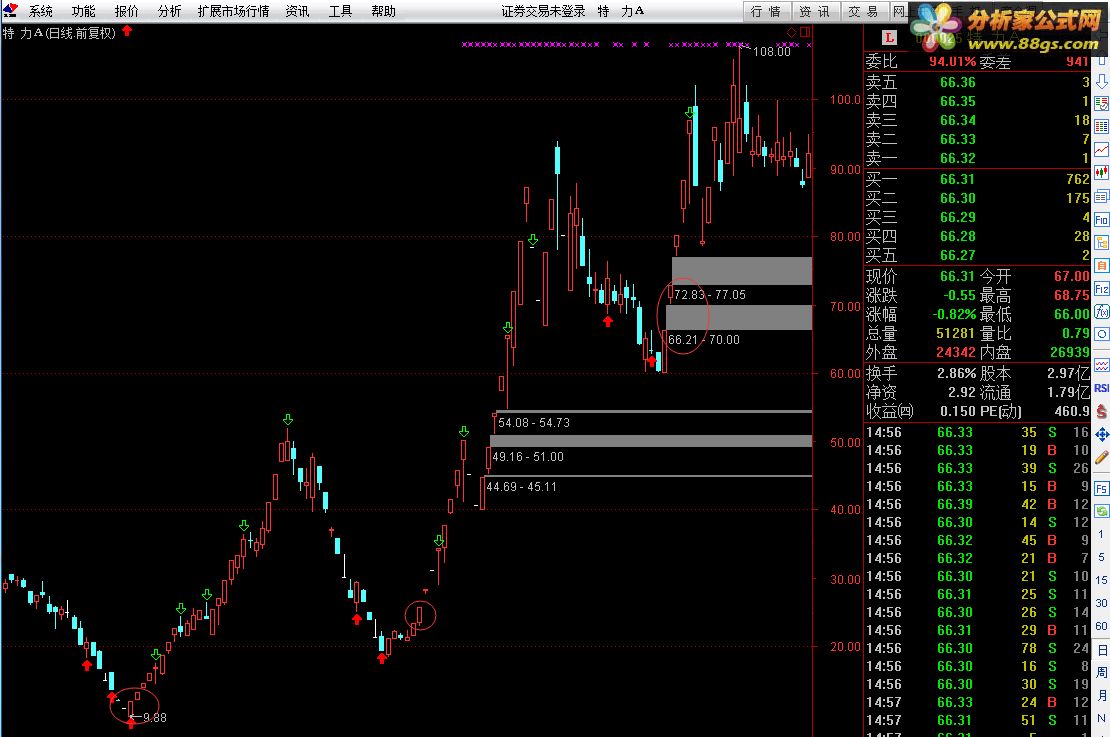This screenshot has height=737, width=1110.
Task: Open the 报价 menu
Action: click(x=127, y=11)
